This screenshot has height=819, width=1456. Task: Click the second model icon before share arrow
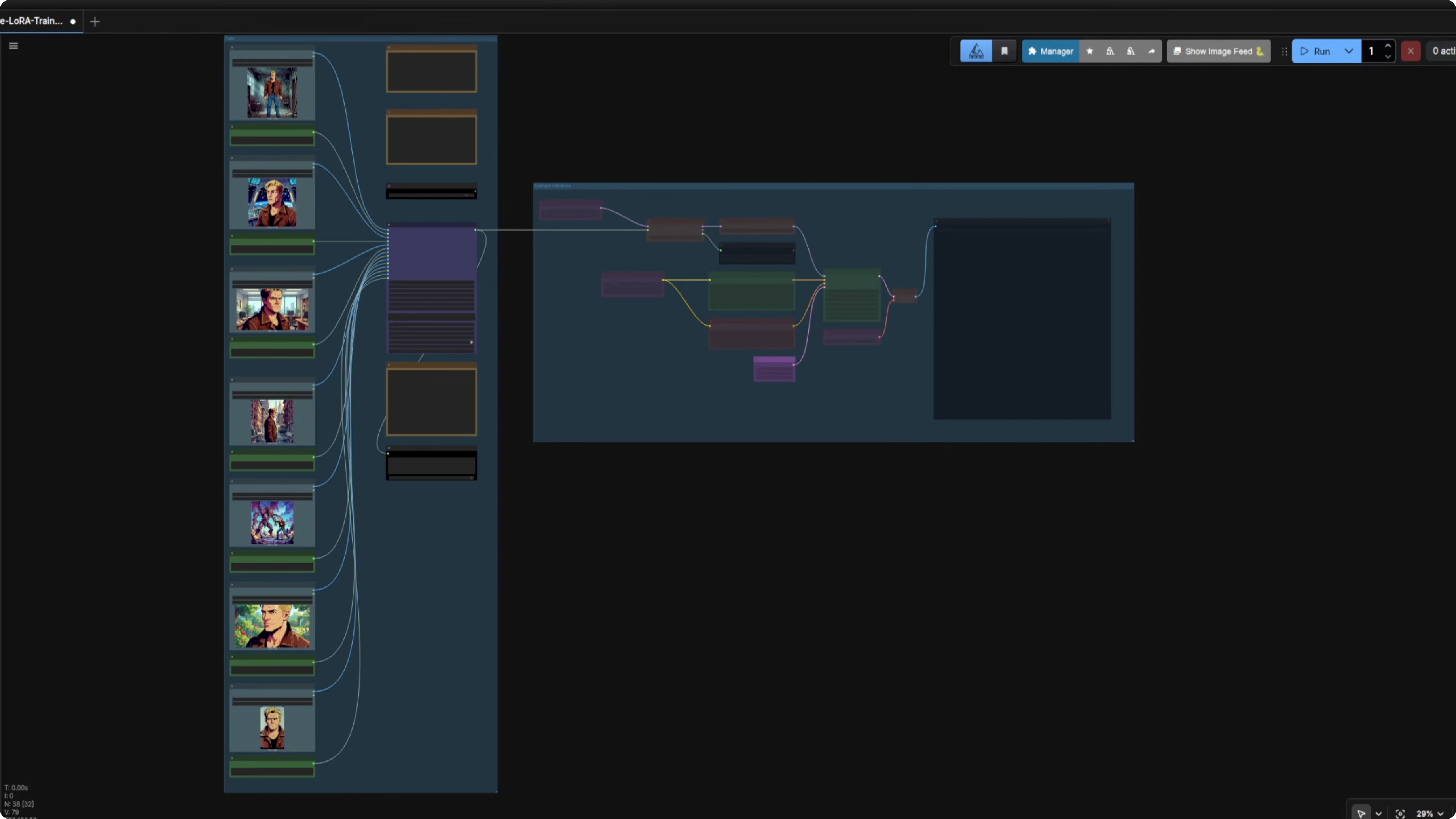[1130, 51]
